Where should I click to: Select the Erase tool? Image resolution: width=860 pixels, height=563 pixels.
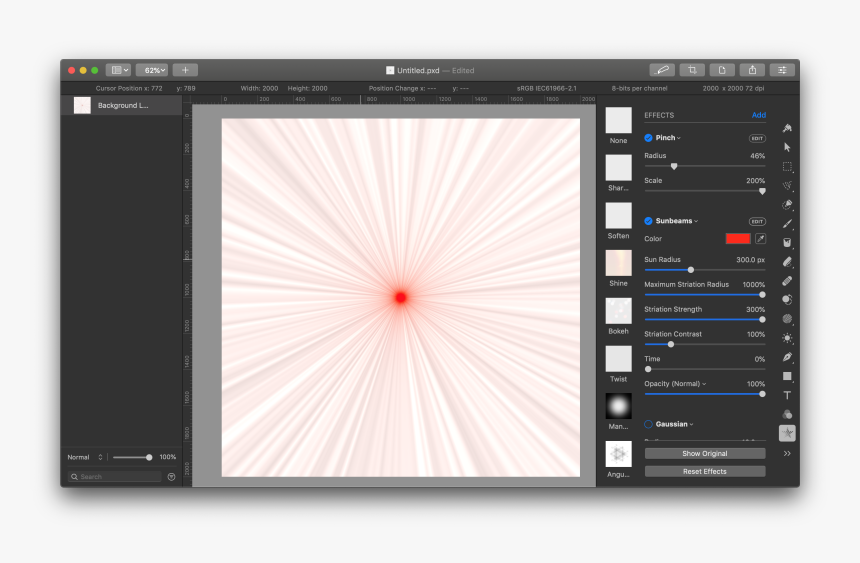(787, 262)
